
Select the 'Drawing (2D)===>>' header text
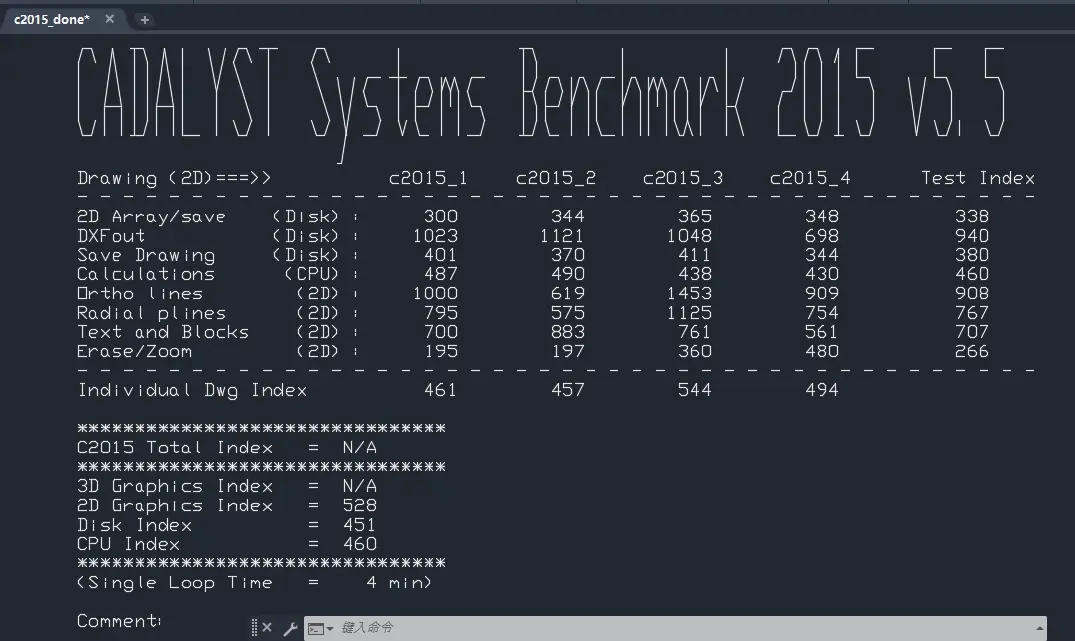tap(174, 178)
